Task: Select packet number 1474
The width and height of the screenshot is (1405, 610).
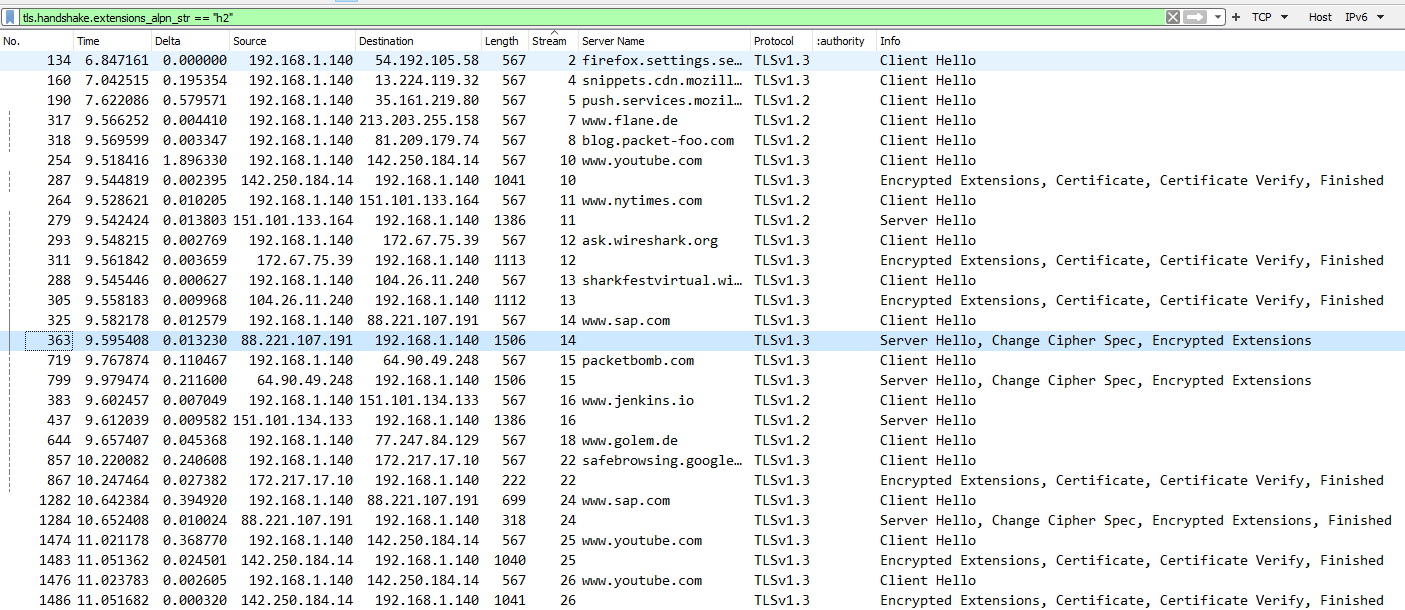Action: pyautogui.click(x=702, y=540)
